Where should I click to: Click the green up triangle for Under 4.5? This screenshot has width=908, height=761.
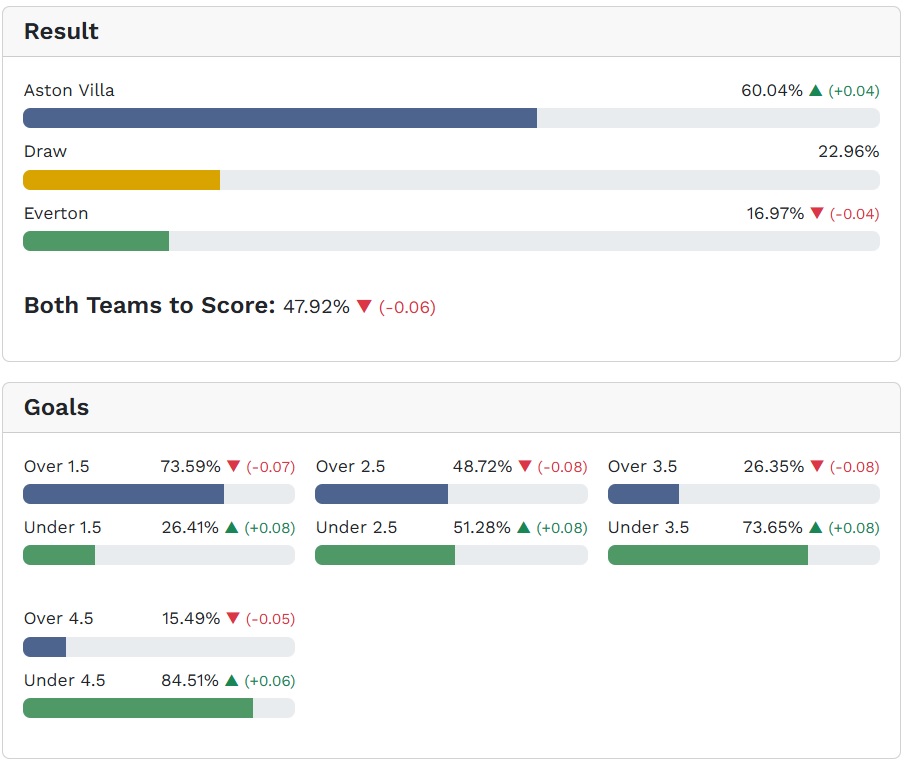232,680
